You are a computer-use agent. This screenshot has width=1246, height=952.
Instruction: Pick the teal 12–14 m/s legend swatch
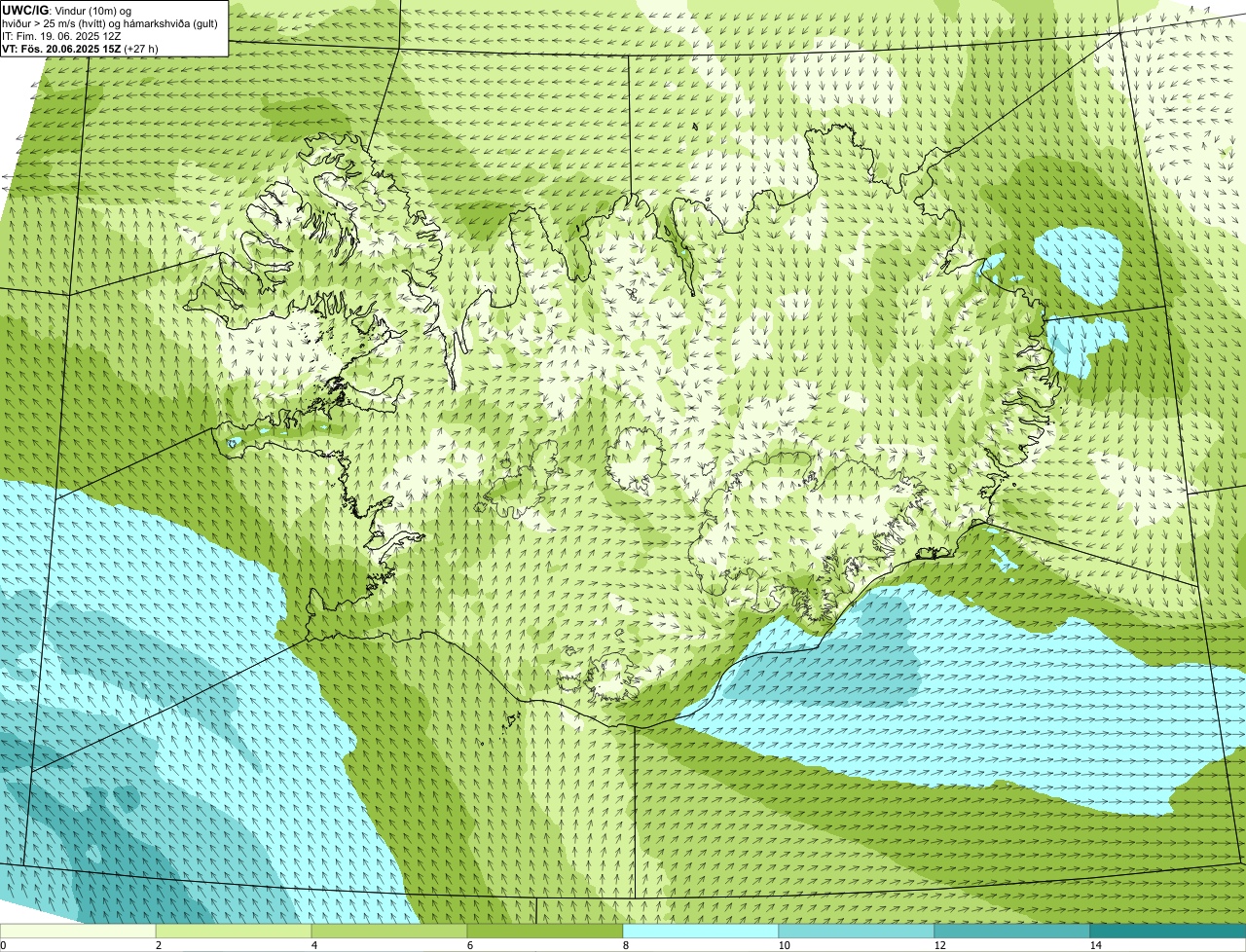click(x=1012, y=931)
